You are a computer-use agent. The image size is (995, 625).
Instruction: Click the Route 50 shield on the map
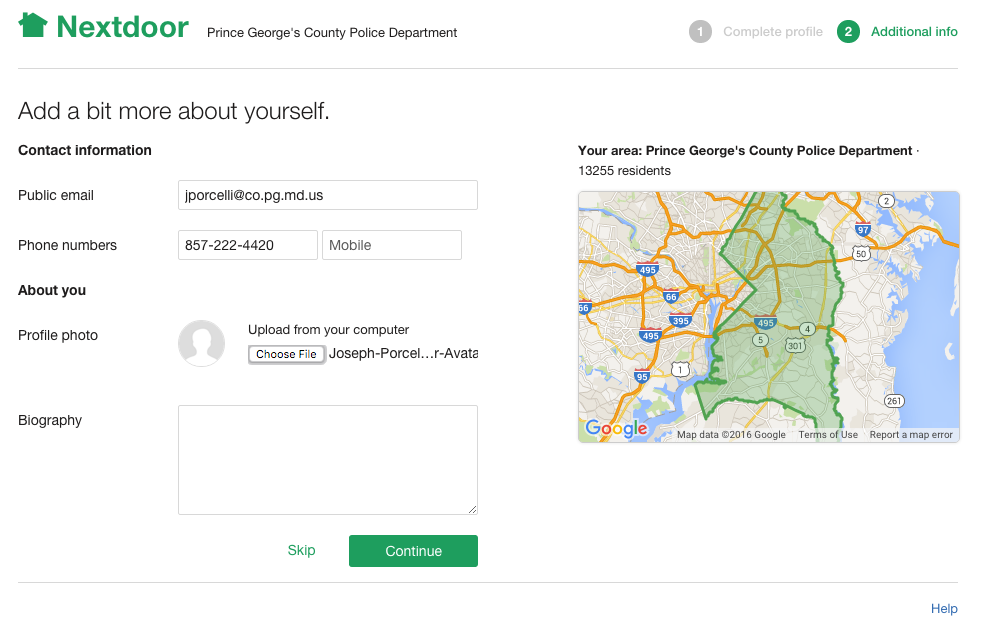click(860, 252)
